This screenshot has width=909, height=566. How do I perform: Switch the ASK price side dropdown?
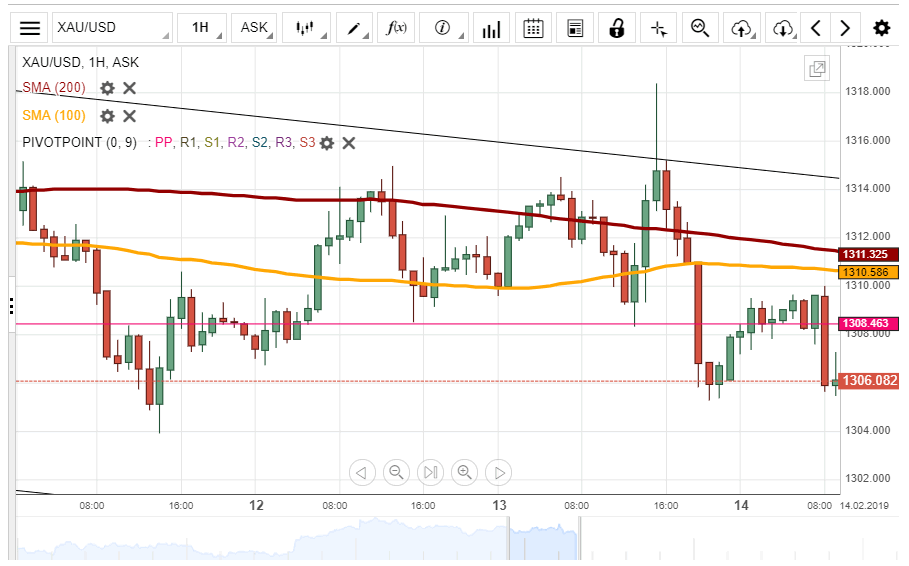pos(254,28)
